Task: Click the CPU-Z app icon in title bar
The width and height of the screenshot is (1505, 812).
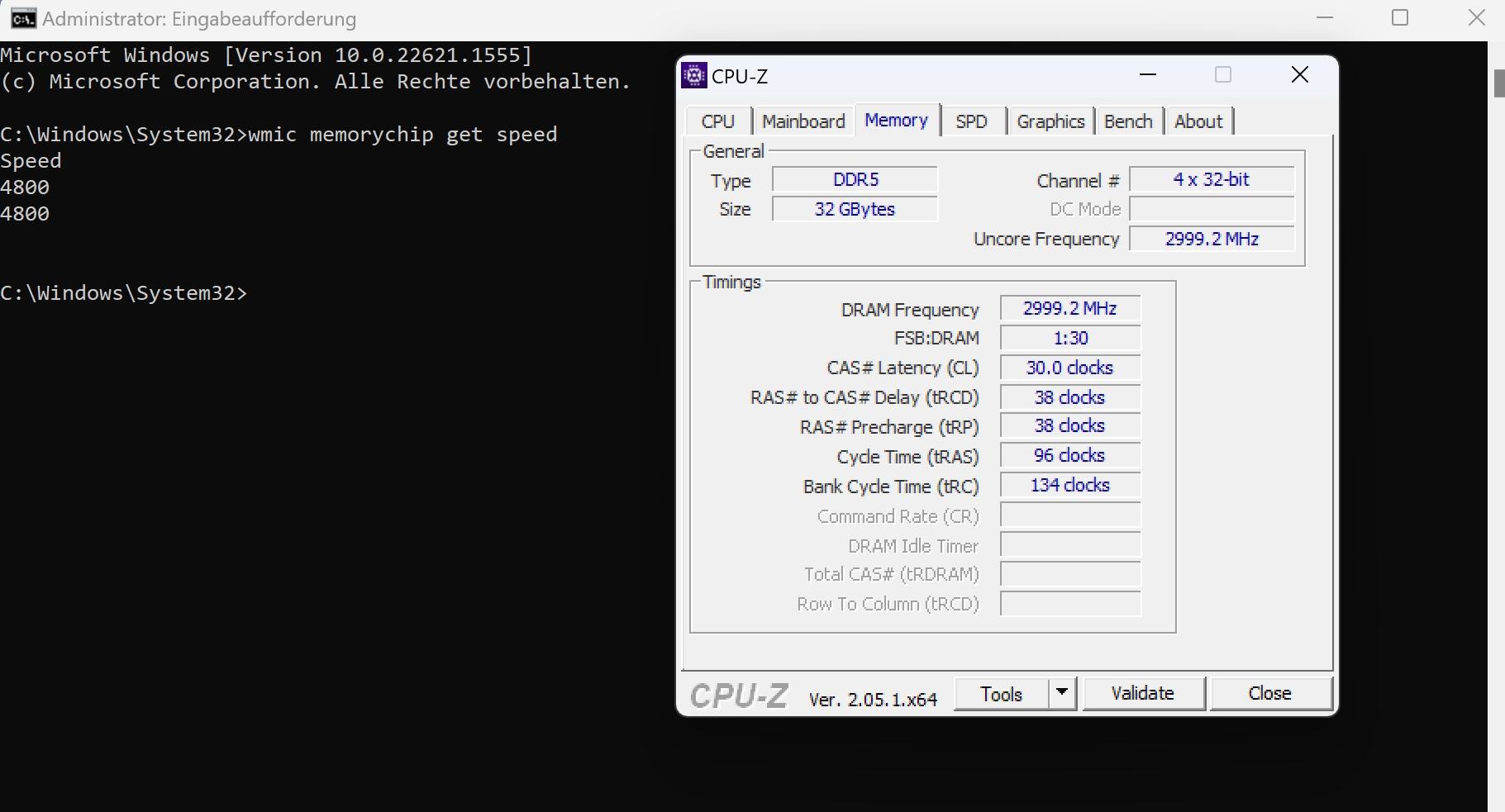Action: click(694, 76)
